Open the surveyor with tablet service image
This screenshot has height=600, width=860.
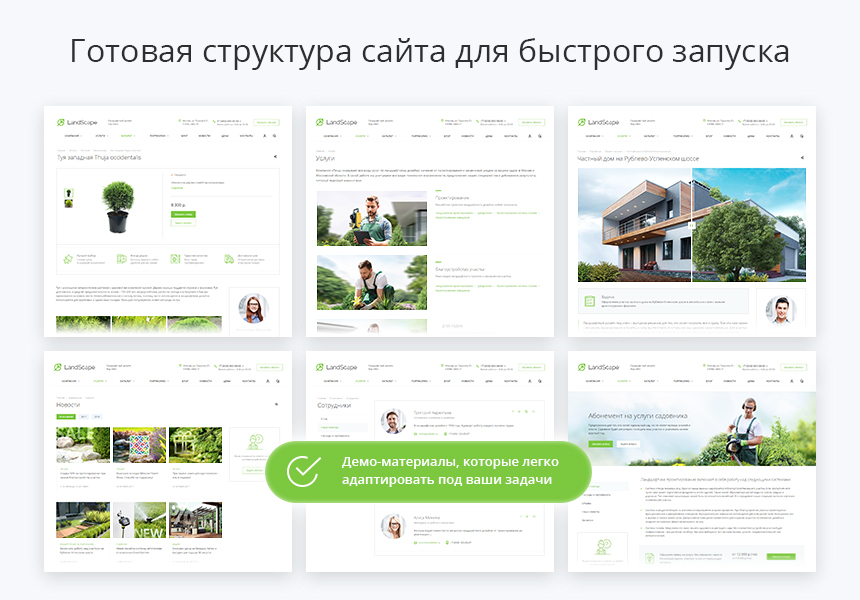click(370, 218)
